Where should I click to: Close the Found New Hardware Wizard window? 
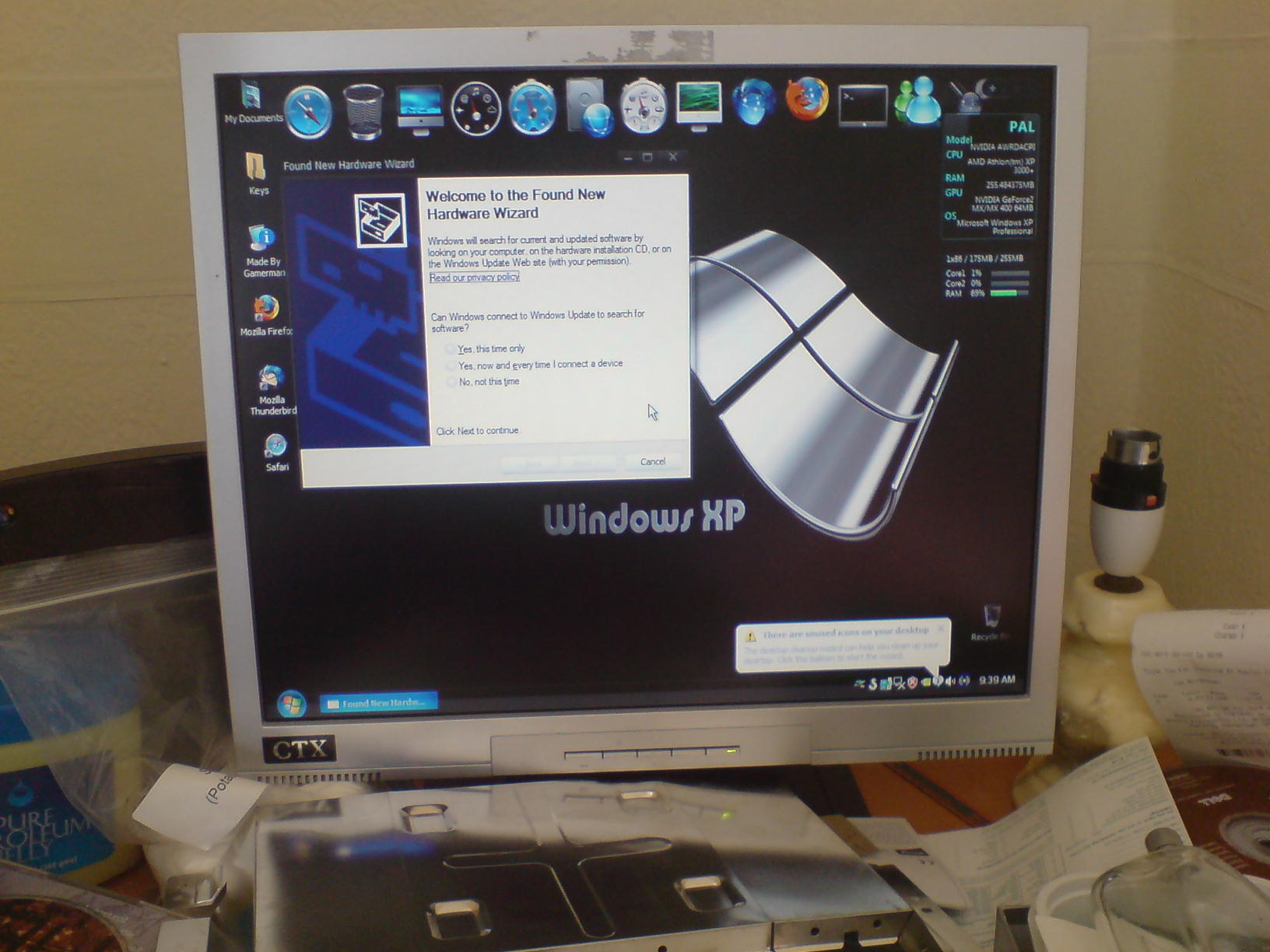tap(673, 156)
